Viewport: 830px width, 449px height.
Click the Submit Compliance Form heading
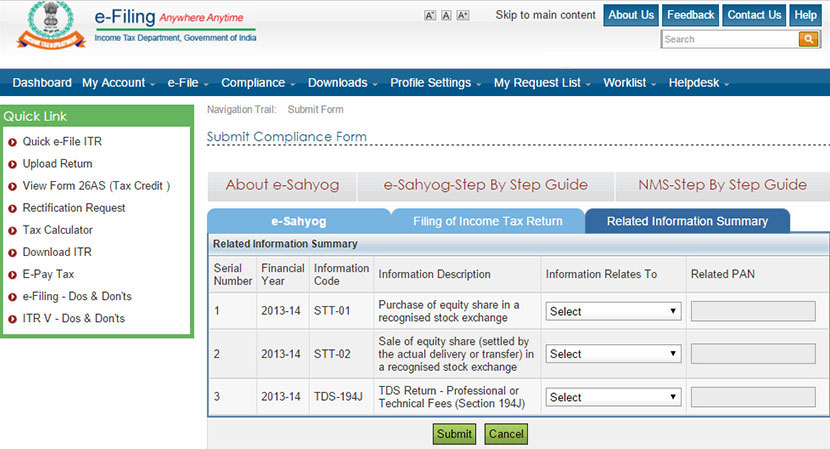286,137
